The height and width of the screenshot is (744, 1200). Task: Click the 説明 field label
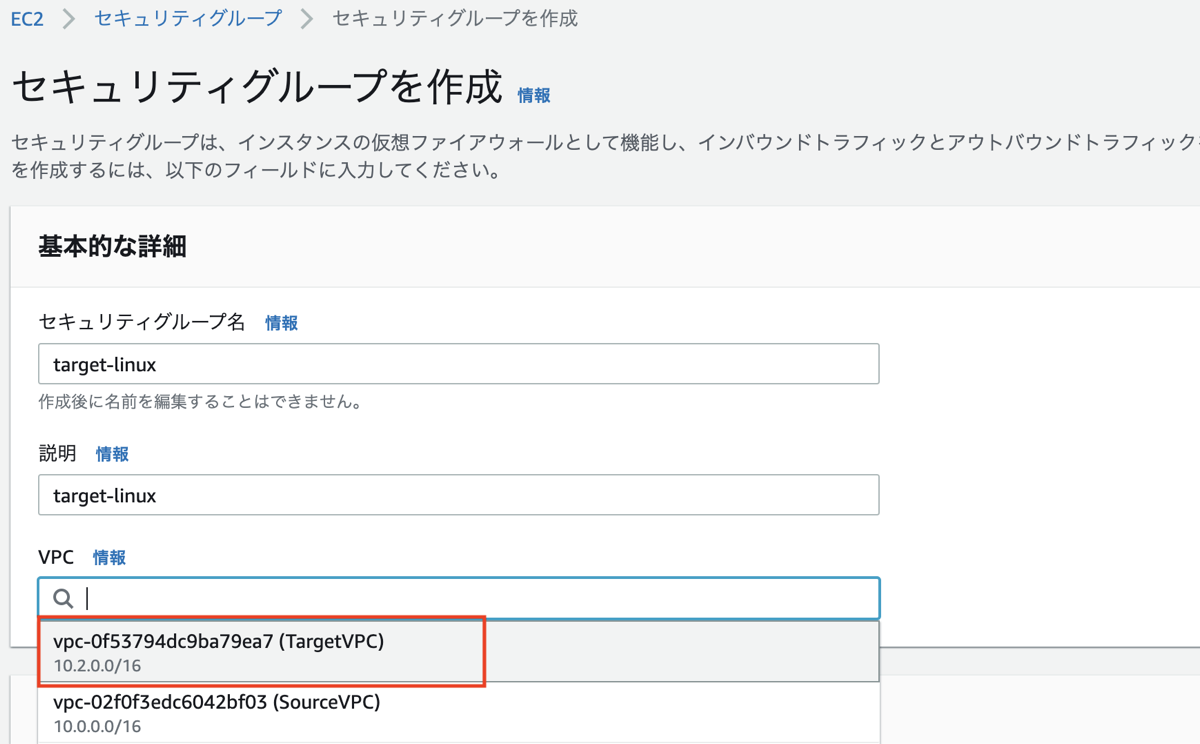57,453
